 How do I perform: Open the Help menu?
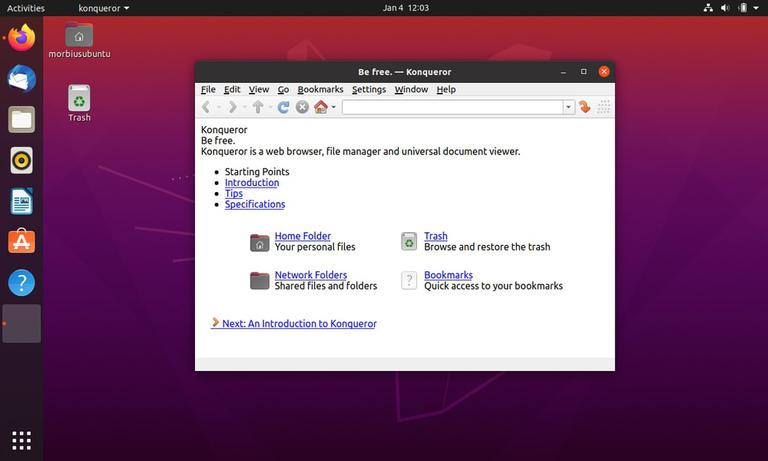[x=446, y=89]
